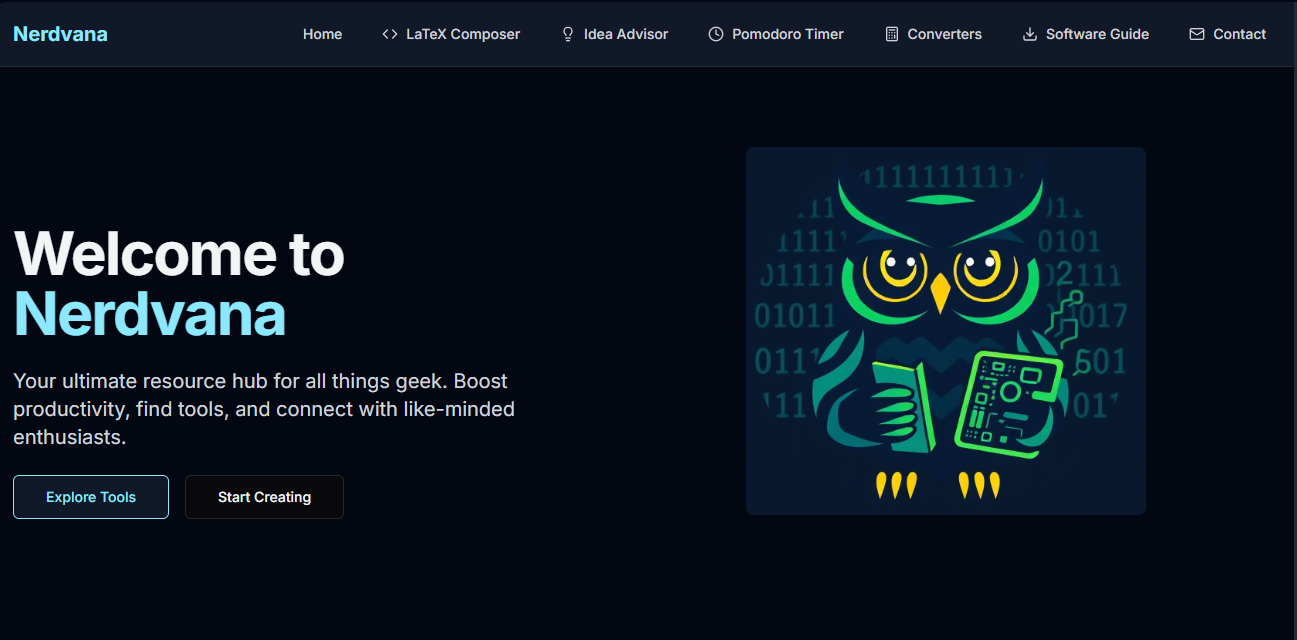Click the clock icon for Pomodoro Timer
Image resolution: width=1297 pixels, height=640 pixels.
716,34
